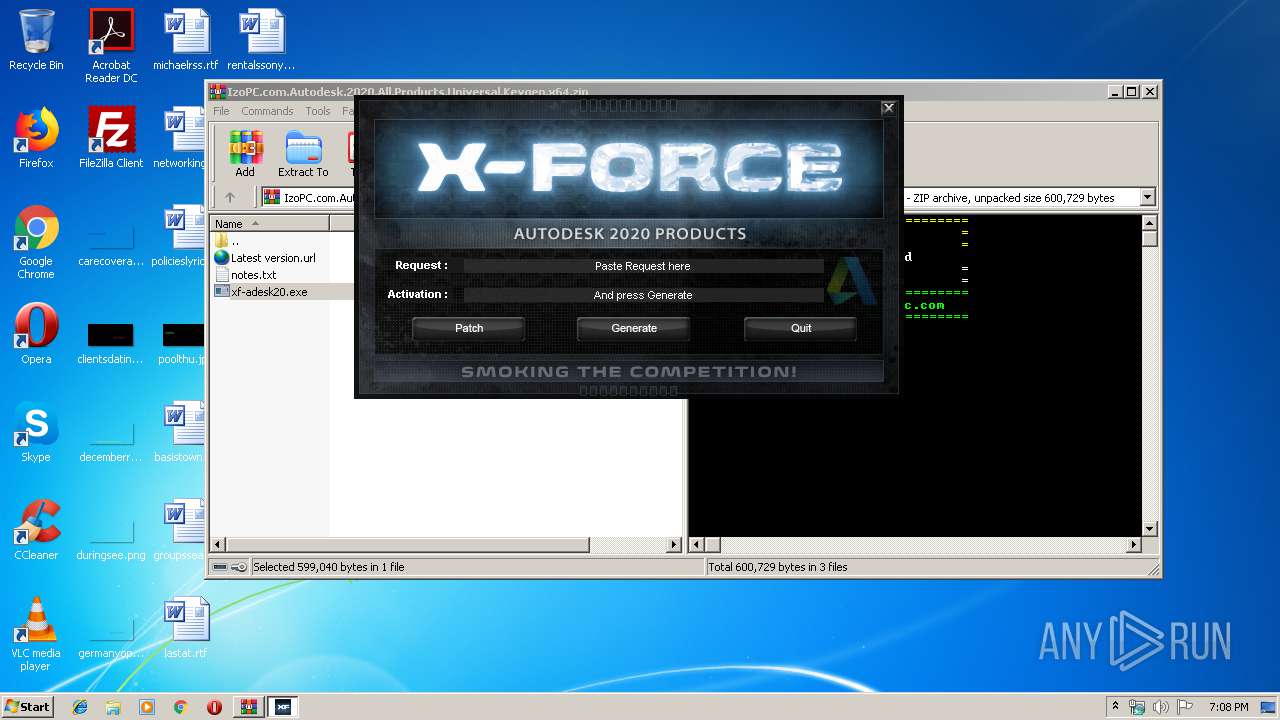Select michaelrss.rtf desktop file
Image resolution: width=1280 pixels, height=720 pixels.
pyautogui.click(x=186, y=40)
